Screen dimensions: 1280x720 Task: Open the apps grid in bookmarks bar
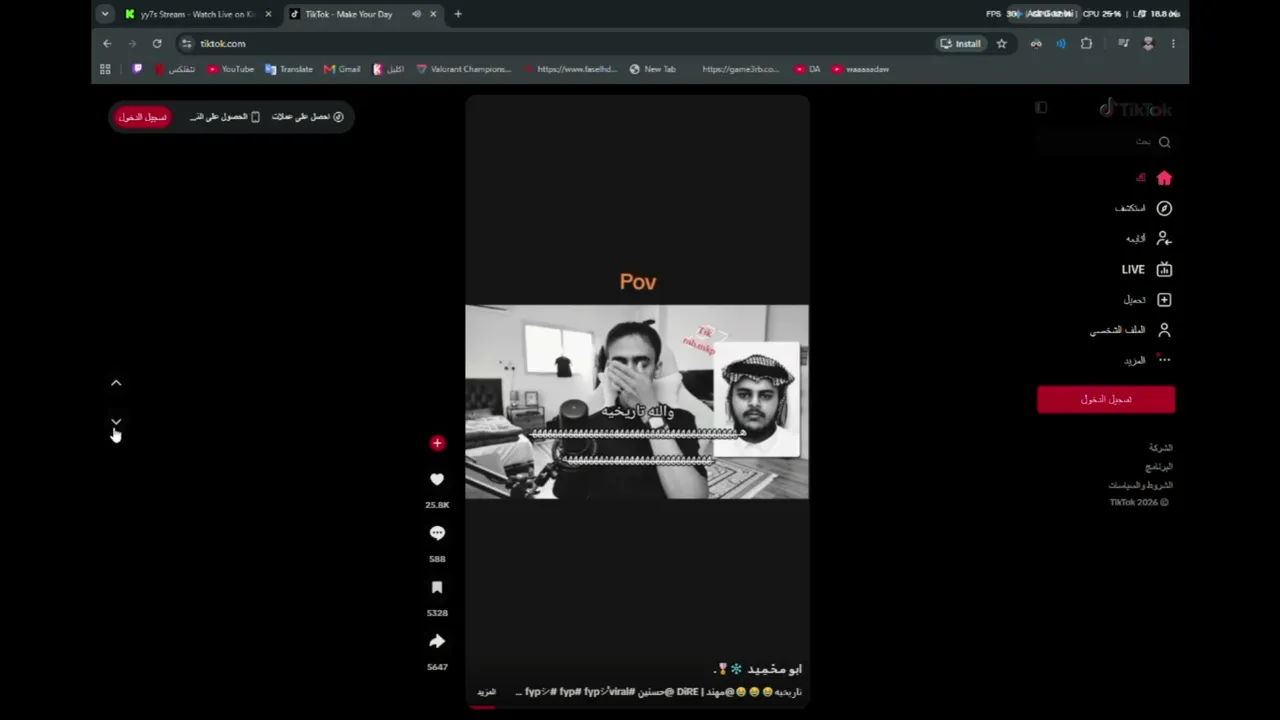coord(105,69)
